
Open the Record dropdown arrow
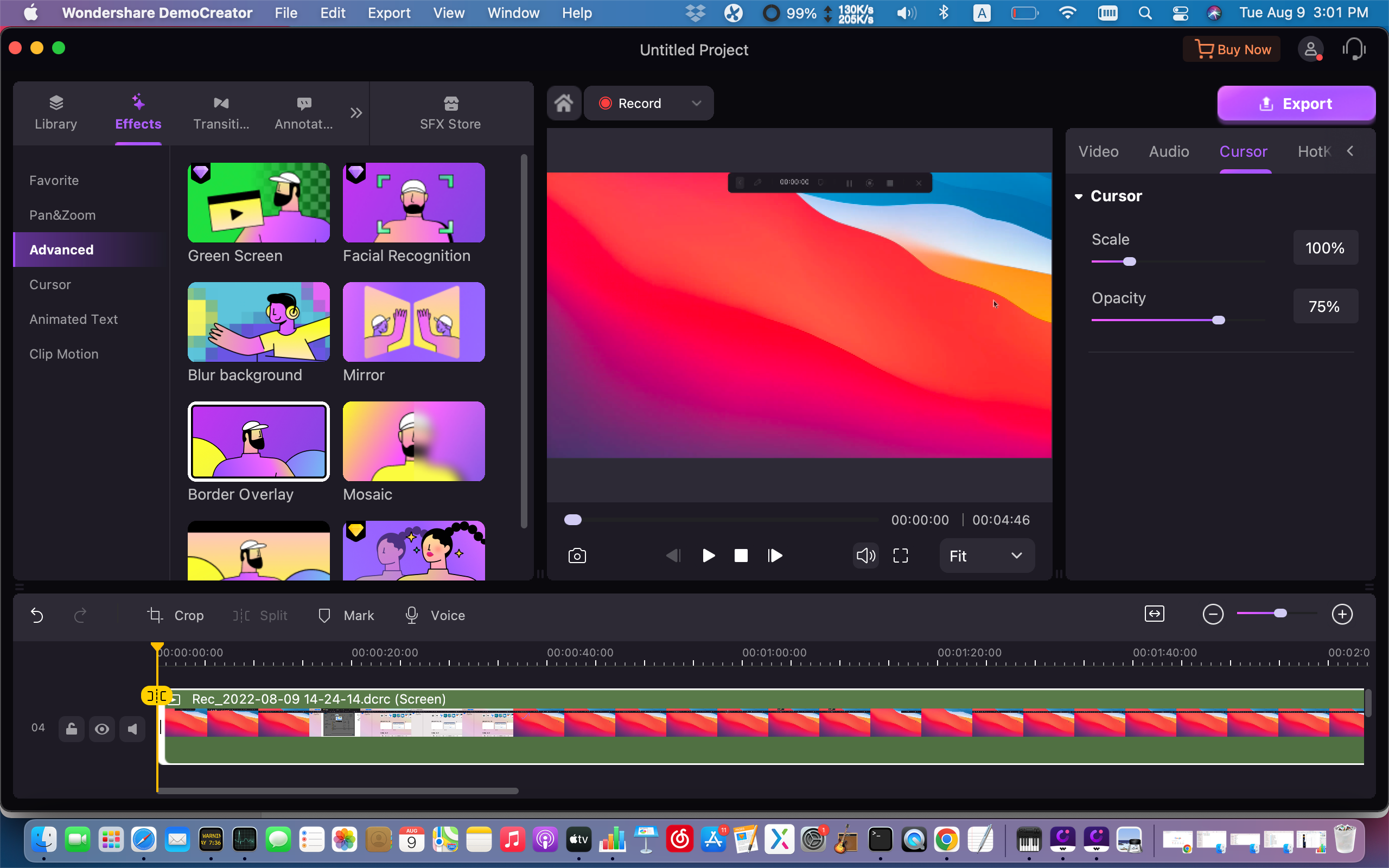click(x=696, y=103)
